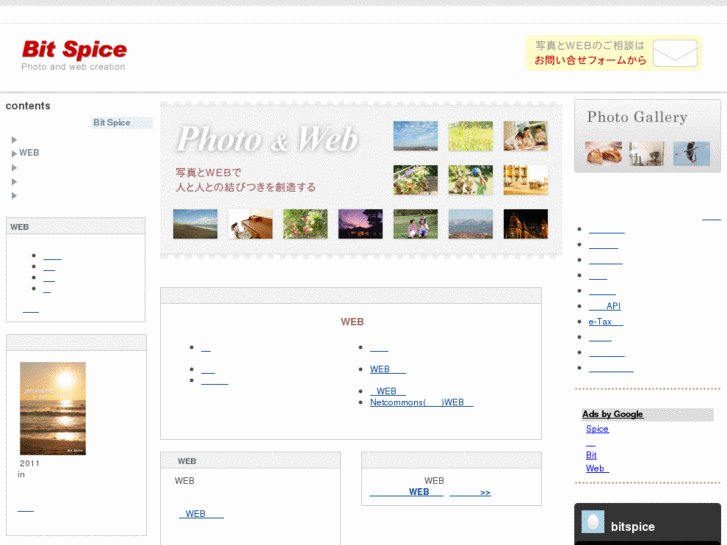Screen dimensions: 727x545
Task: Open the room interior photo in Photo Gallery
Action: (646, 154)
